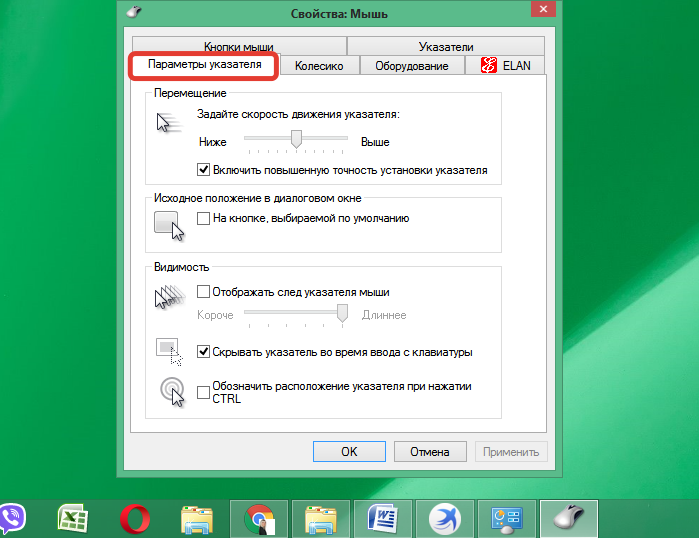This screenshot has height=538, width=699.
Task: Open the Колесико tab
Action: [x=319, y=66]
